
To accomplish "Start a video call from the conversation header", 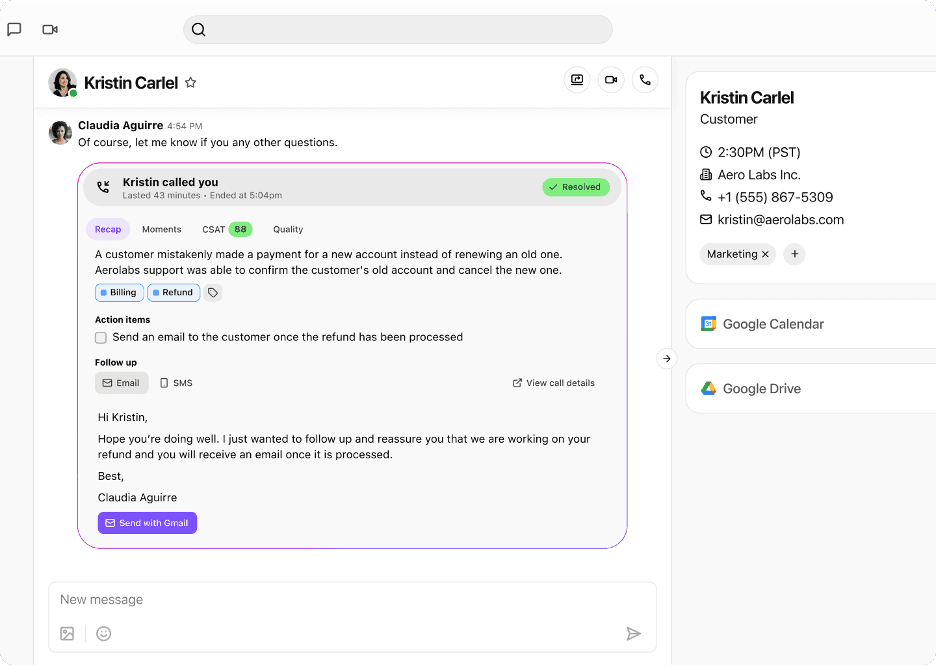I will 611,80.
